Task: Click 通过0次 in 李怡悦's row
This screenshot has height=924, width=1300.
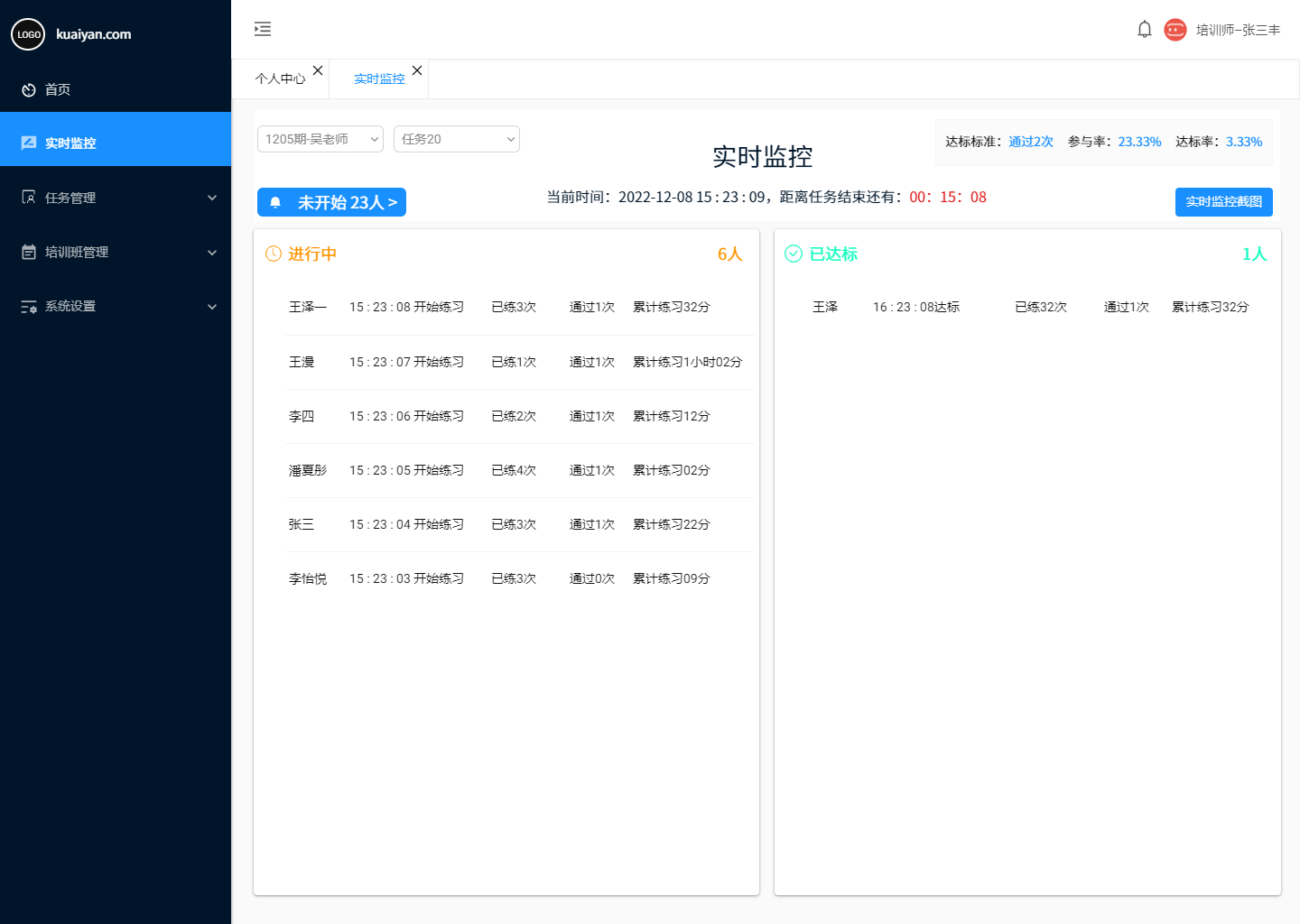Action: [592, 578]
